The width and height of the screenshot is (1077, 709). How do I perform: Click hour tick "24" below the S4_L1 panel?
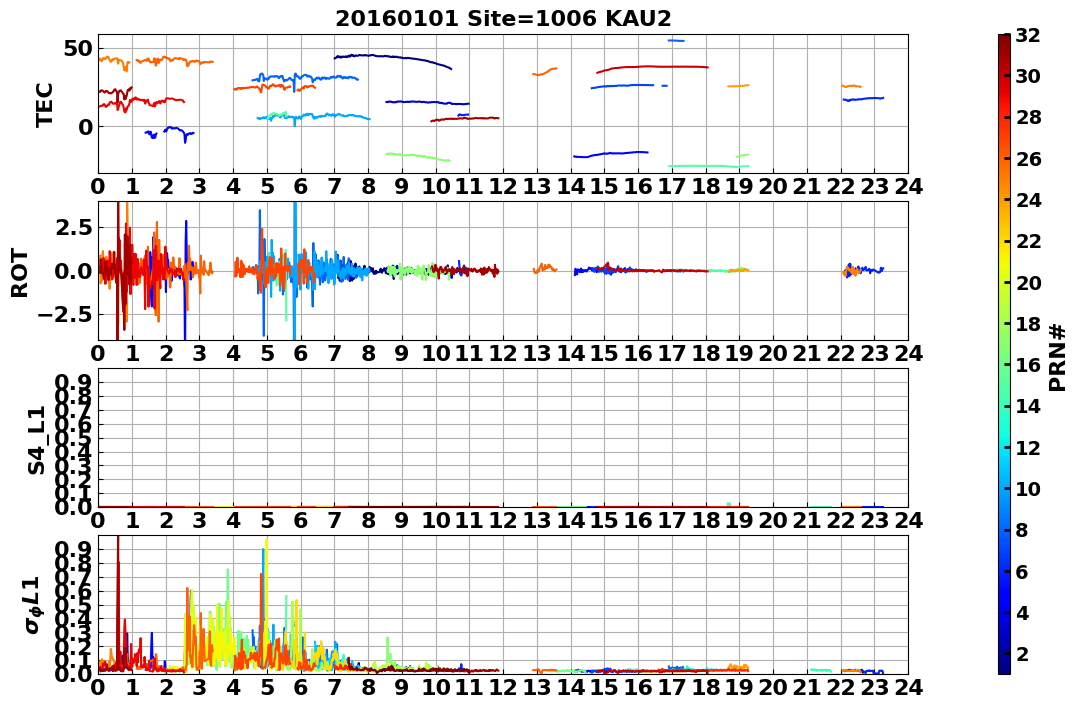coord(908,520)
